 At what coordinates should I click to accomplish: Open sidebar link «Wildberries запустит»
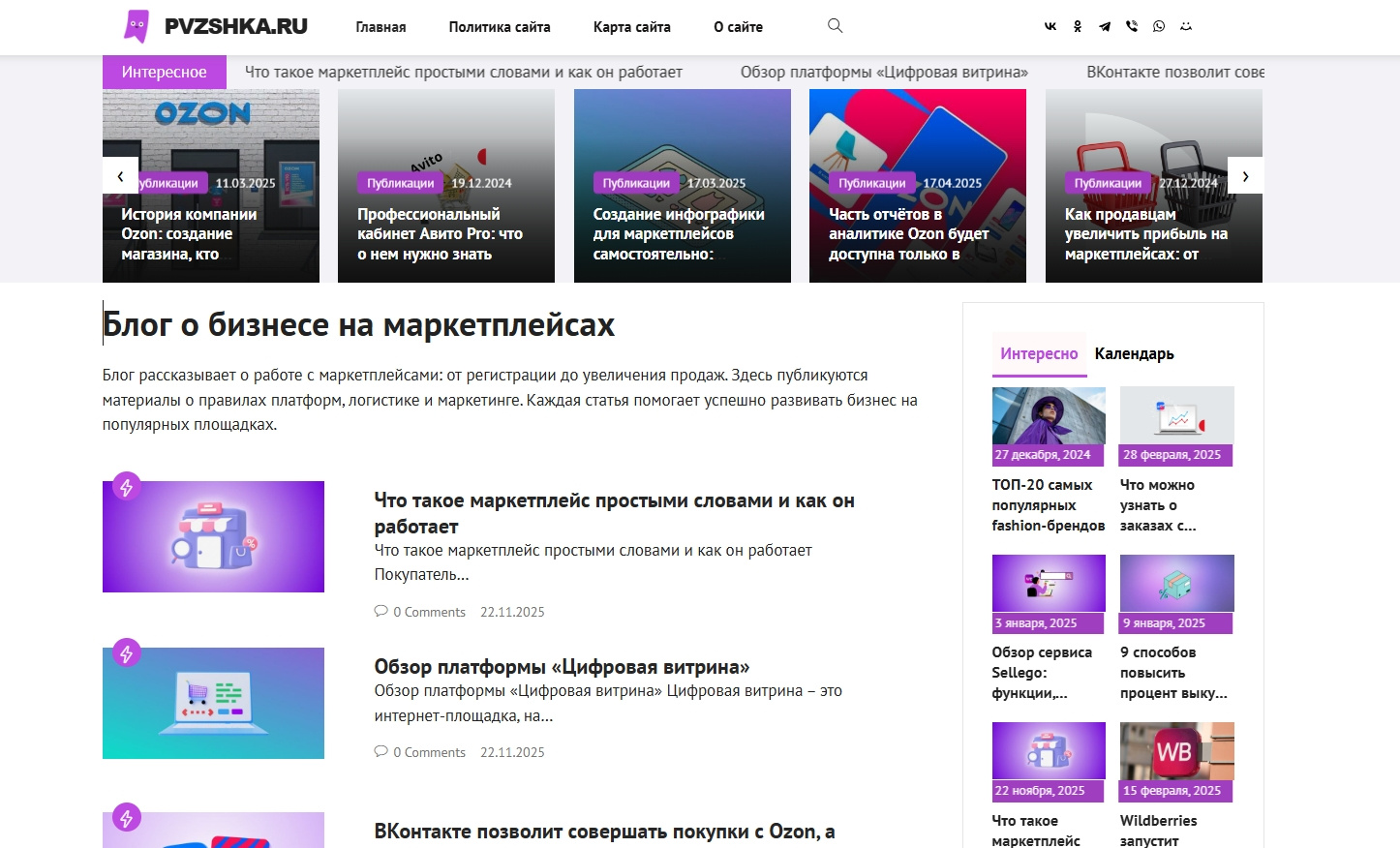1159,831
